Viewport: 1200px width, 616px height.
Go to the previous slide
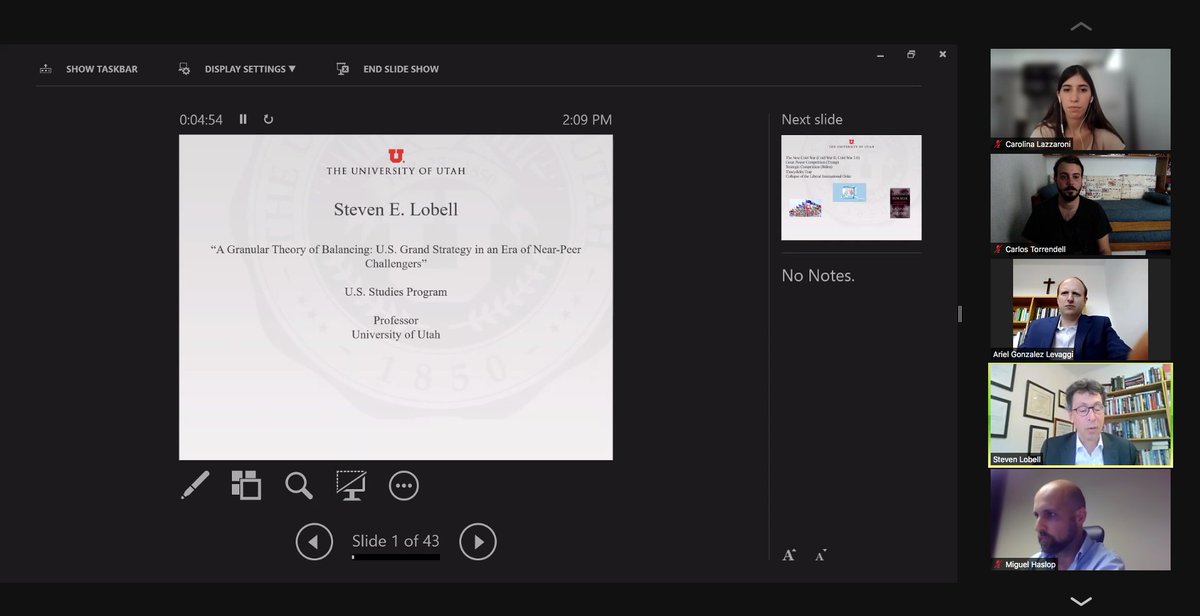coord(314,542)
